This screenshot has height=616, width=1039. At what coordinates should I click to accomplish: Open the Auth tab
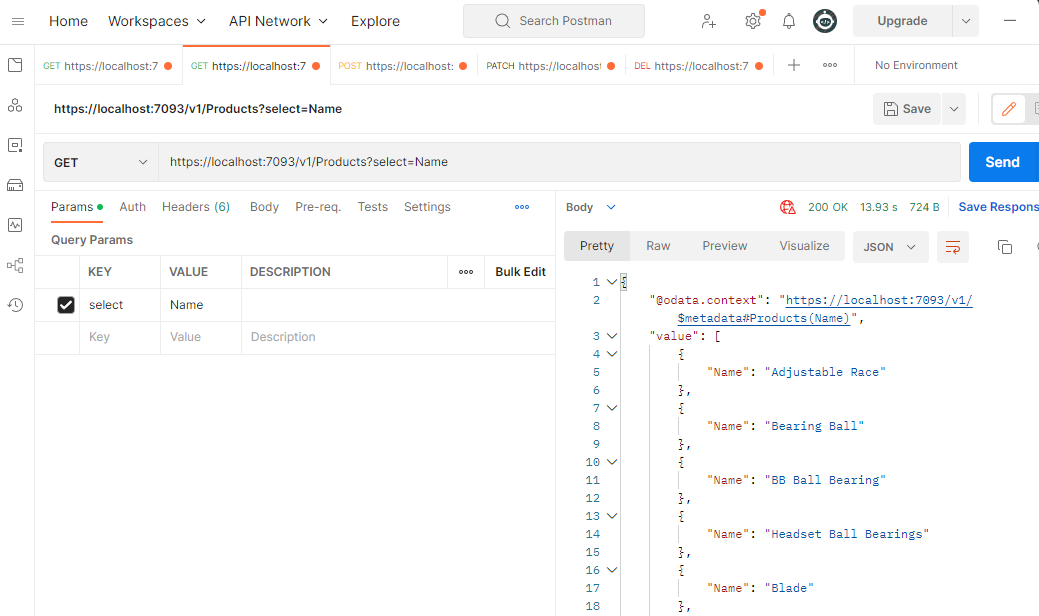point(133,207)
